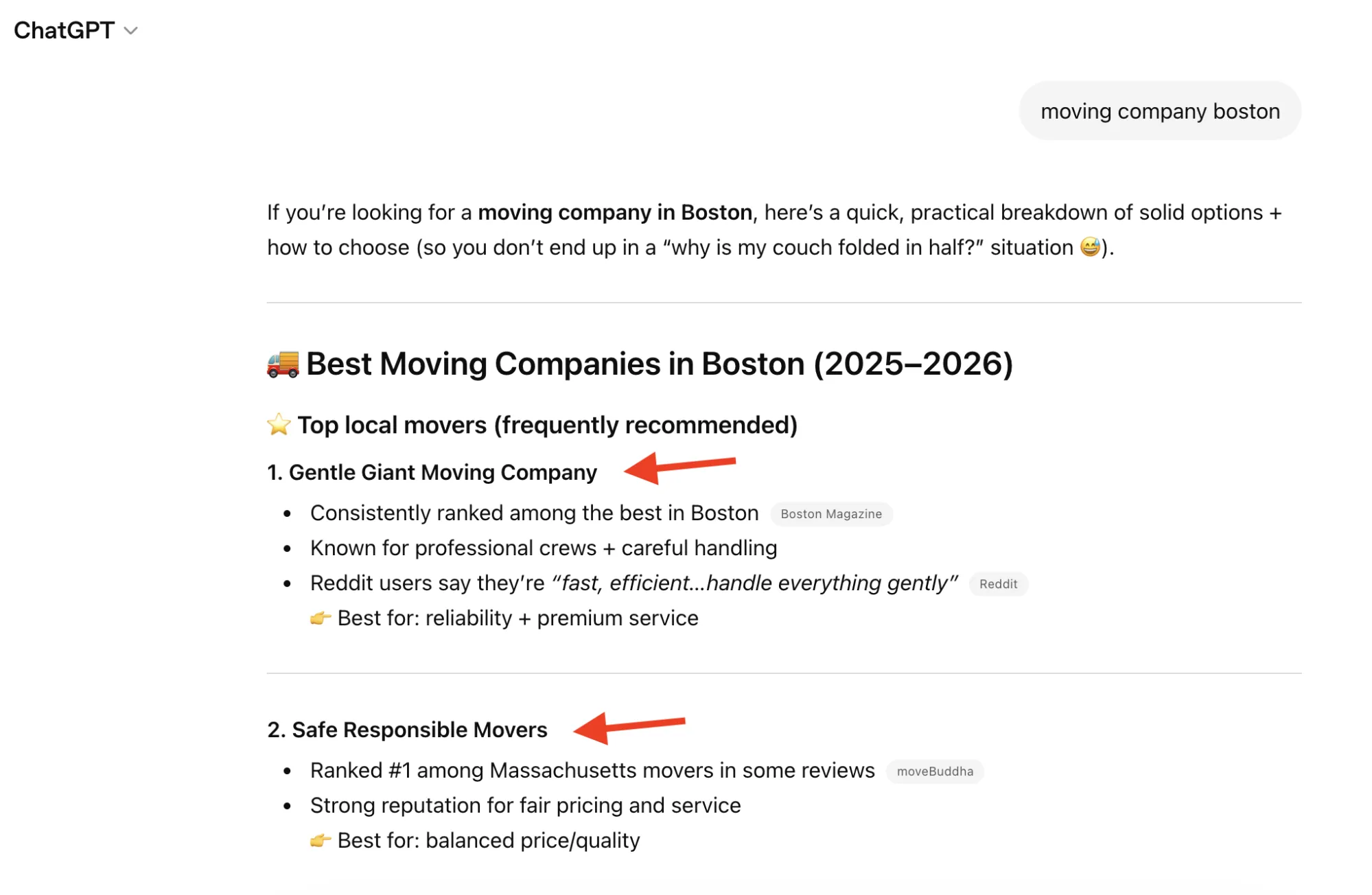Open the Boston Magazine source chip
This screenshot has width=1372, height=895.
pos(830,514)
